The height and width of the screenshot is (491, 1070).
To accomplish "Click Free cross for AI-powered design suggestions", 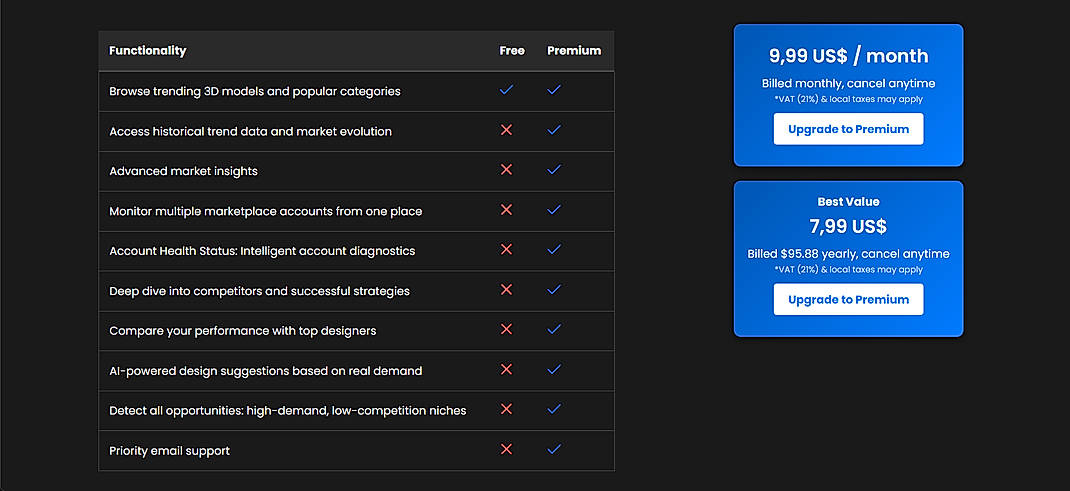I will point(506,369).
